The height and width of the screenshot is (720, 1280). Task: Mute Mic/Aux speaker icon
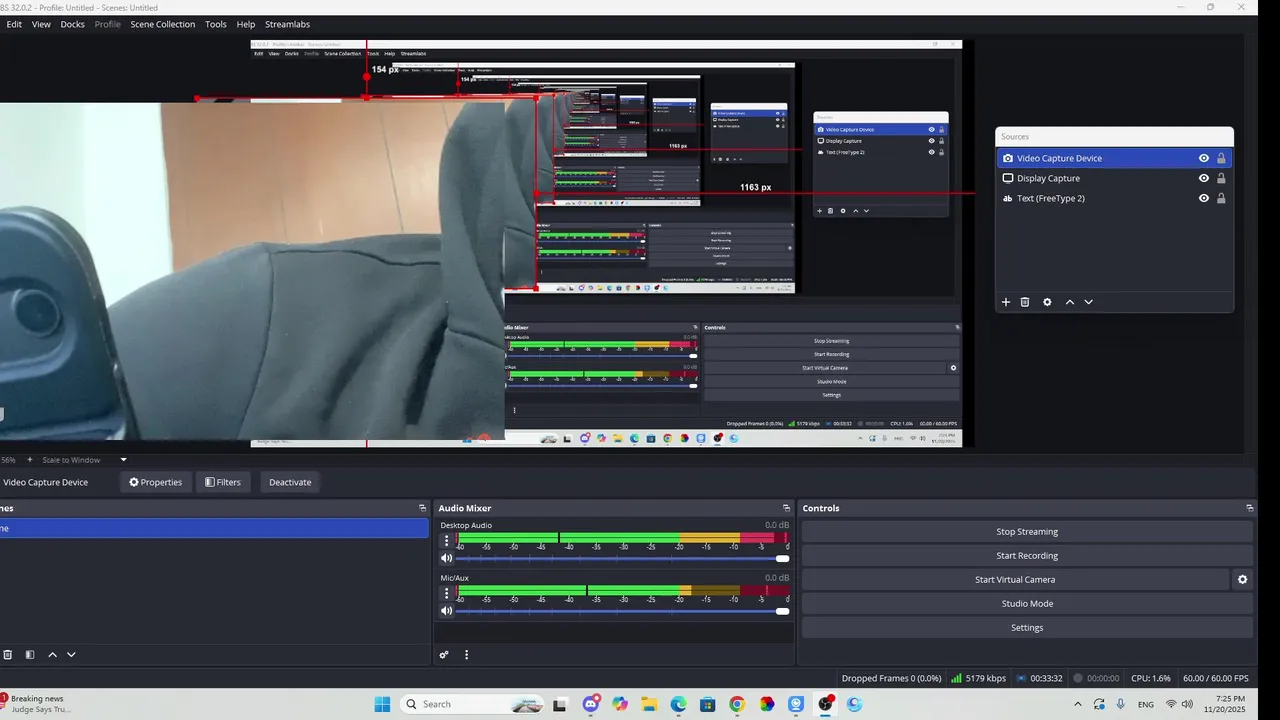coord(447,611)
